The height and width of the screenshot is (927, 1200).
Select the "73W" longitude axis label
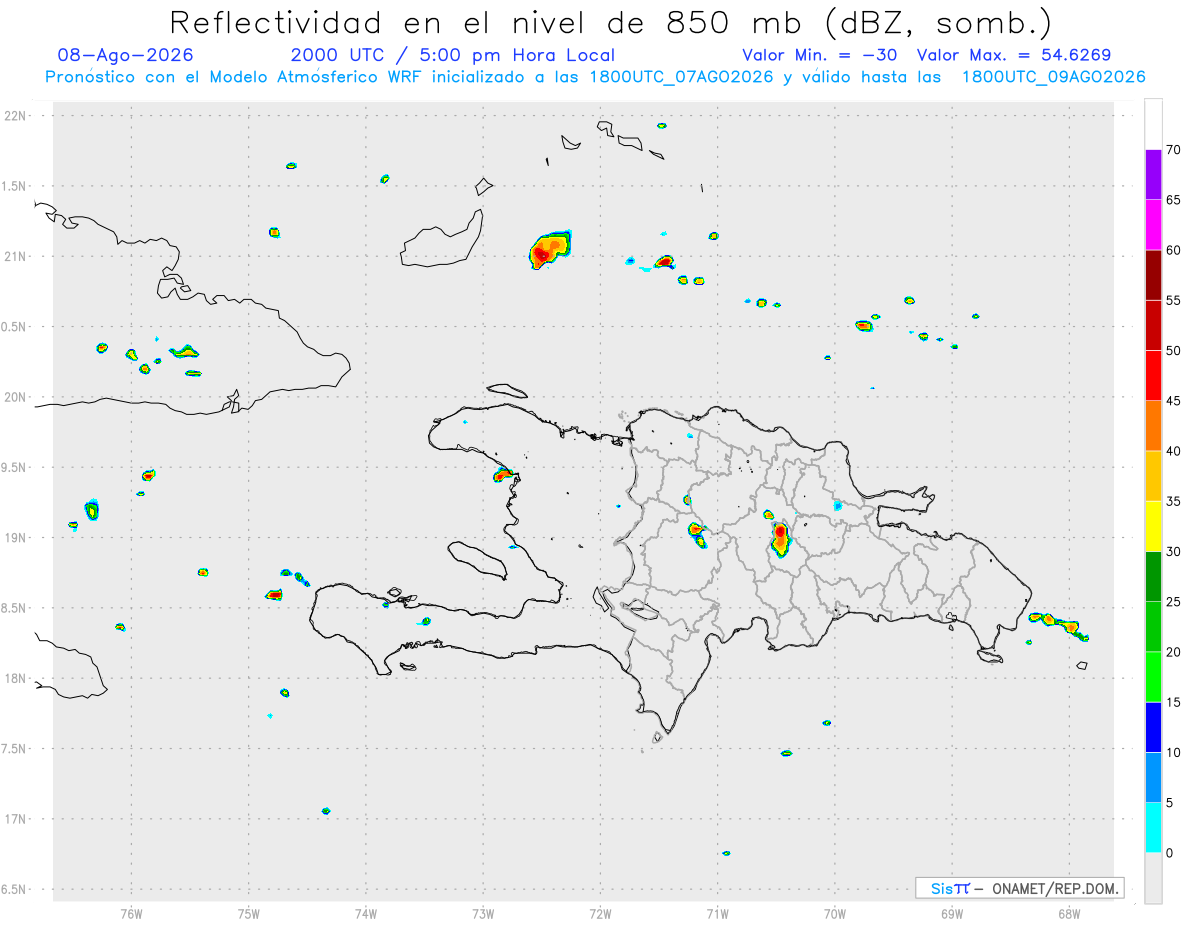pos(483,913)
